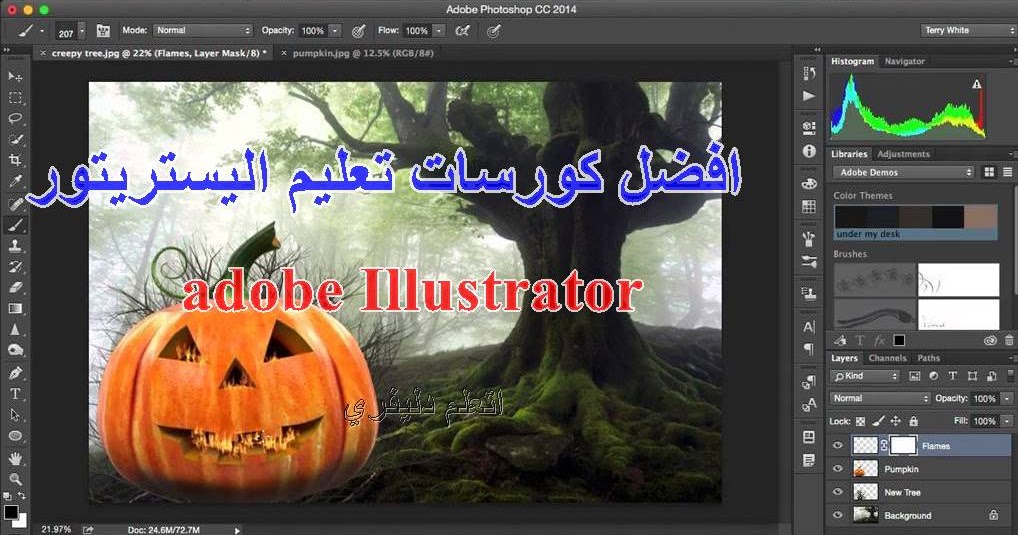Viewport: 1018px width, 535px height.
Task: Select the Zoom tool
Action: pyautogui.click(x=15, y=479)
